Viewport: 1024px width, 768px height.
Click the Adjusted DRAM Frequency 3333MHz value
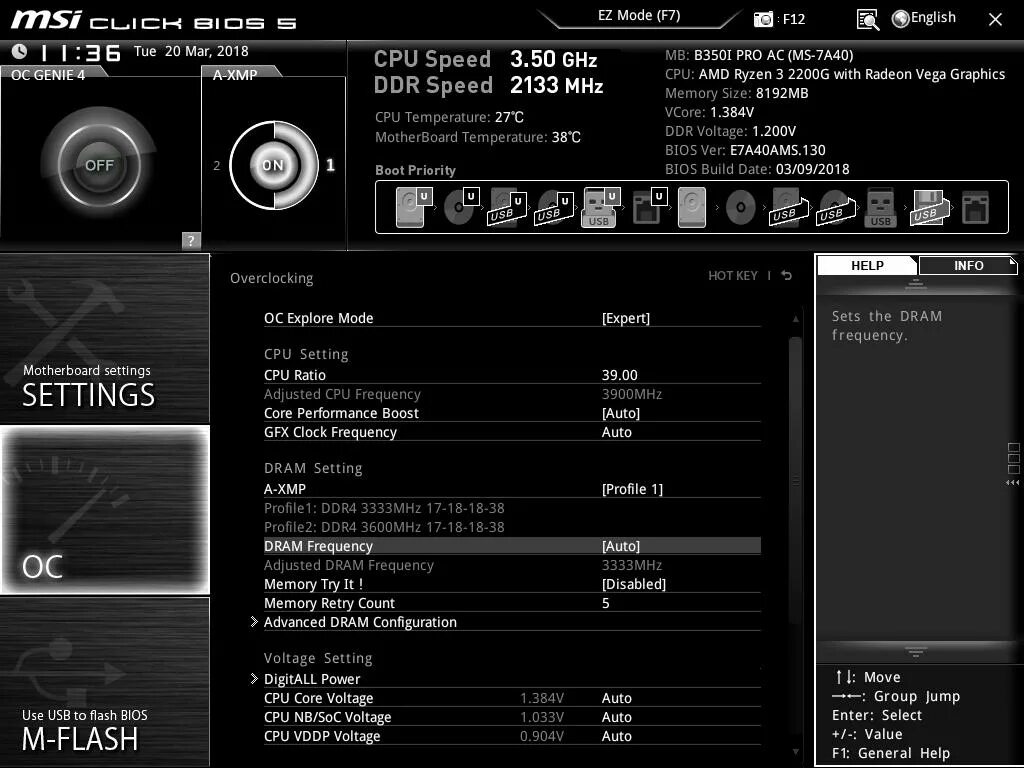click(x=632, y=566)
